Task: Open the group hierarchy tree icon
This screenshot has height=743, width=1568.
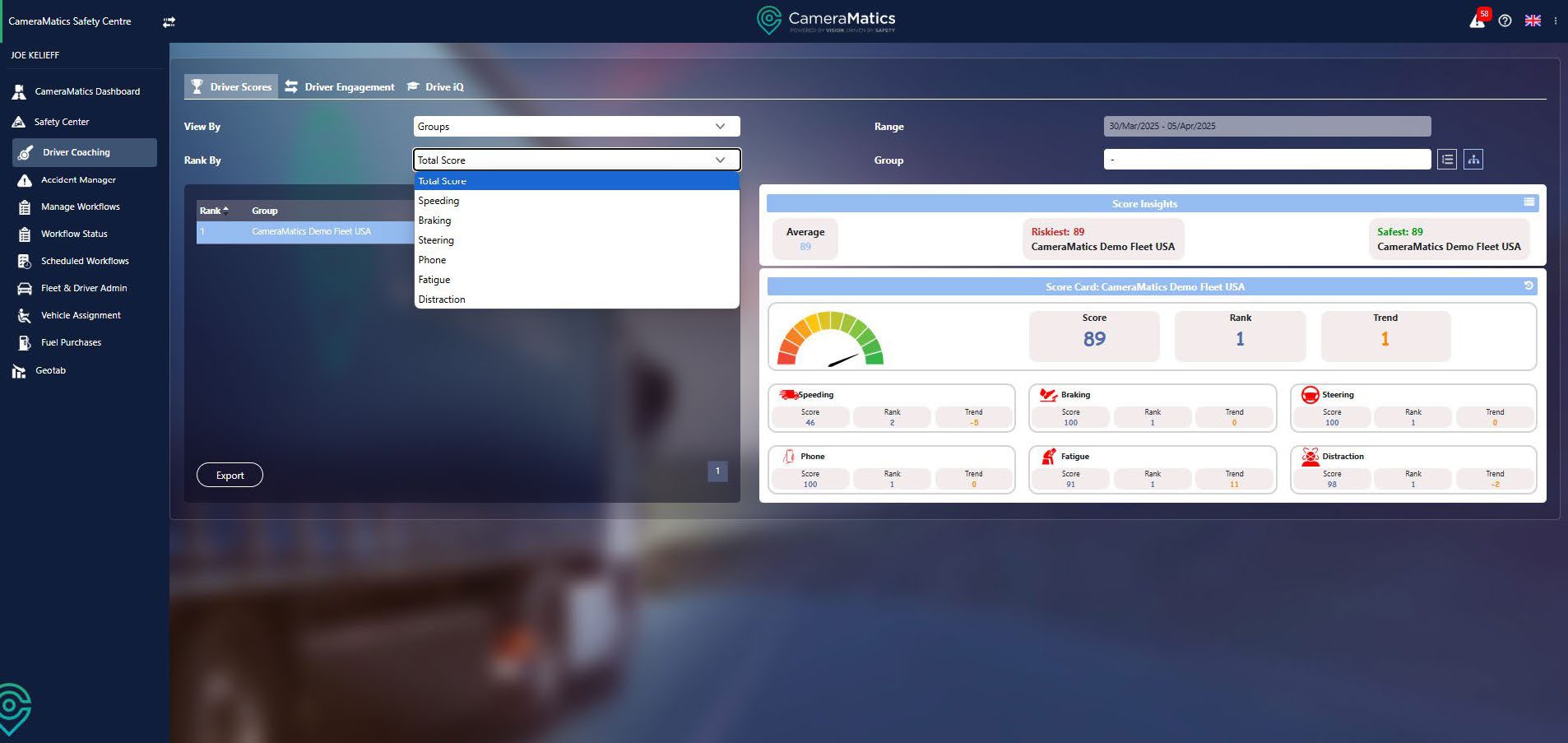Action: coord(1473,160)
